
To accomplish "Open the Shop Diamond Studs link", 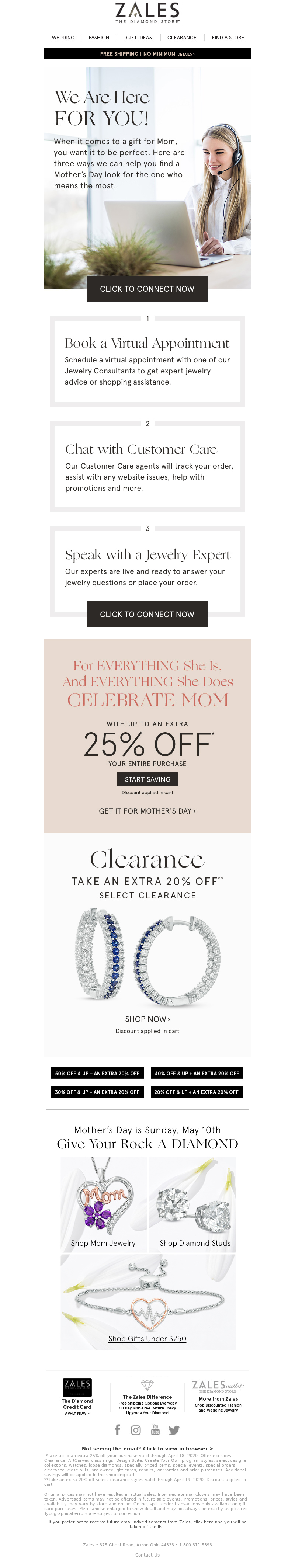I will pos(195,1243).
